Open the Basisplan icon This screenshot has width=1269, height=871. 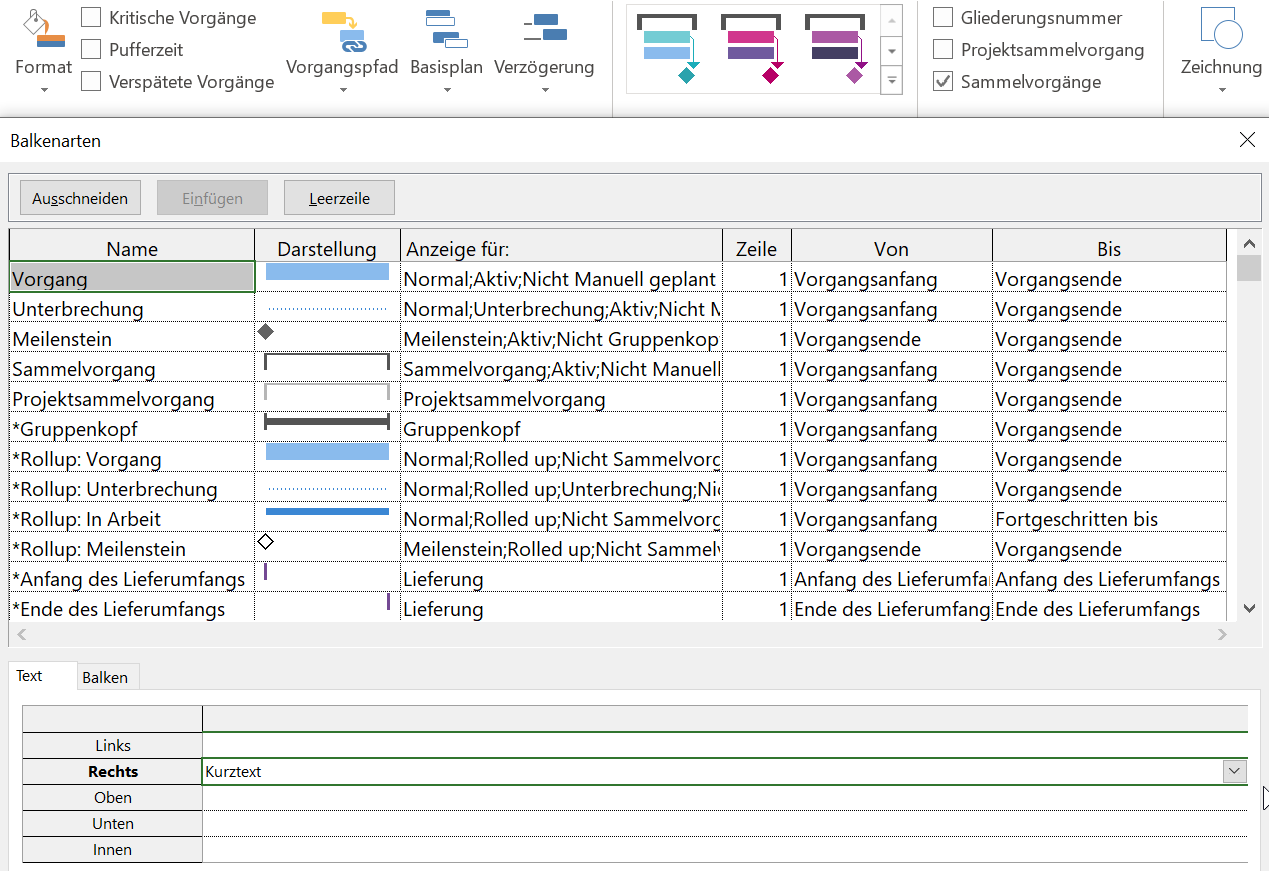446,28
